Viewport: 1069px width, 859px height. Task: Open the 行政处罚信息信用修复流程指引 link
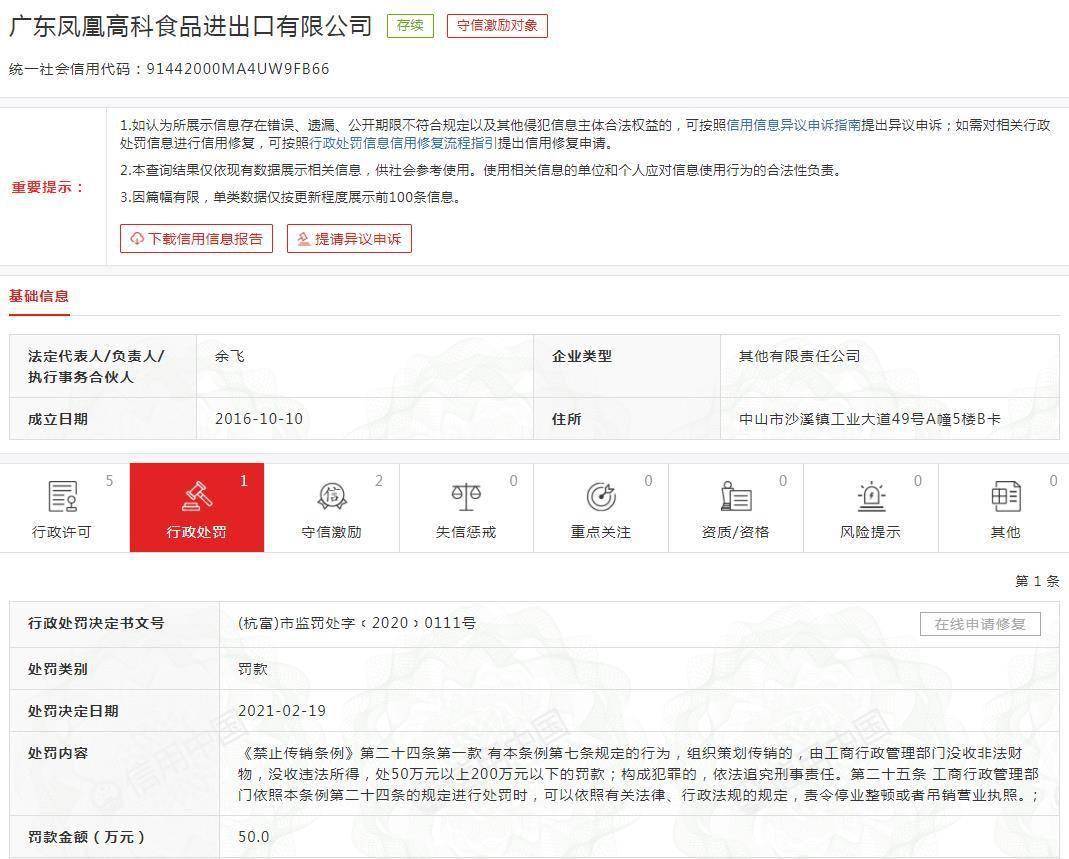pos(403,143)
